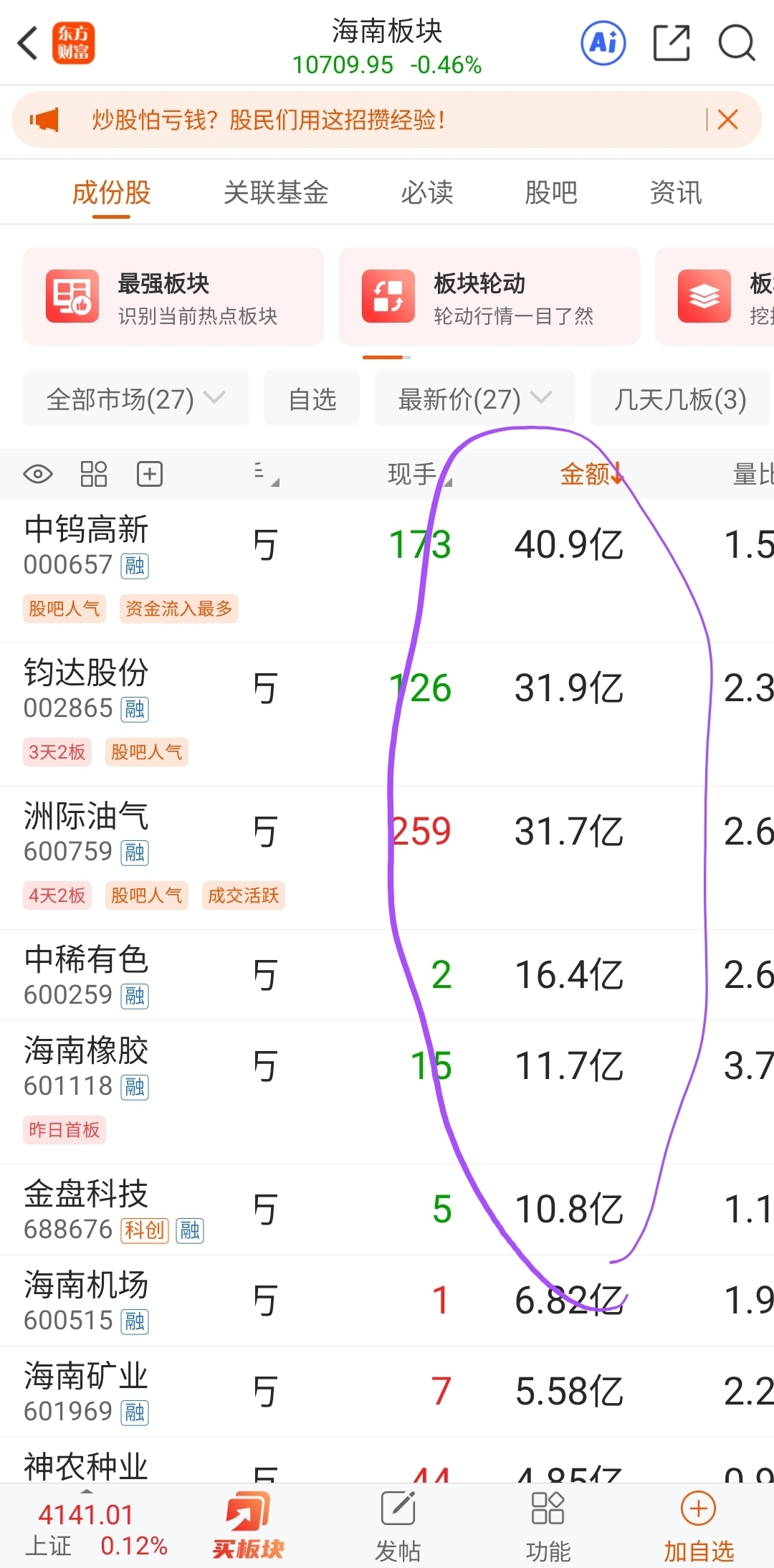Tap the 3天2板 tag
This screenshot has width=774, height=1568.
point(57,752)
